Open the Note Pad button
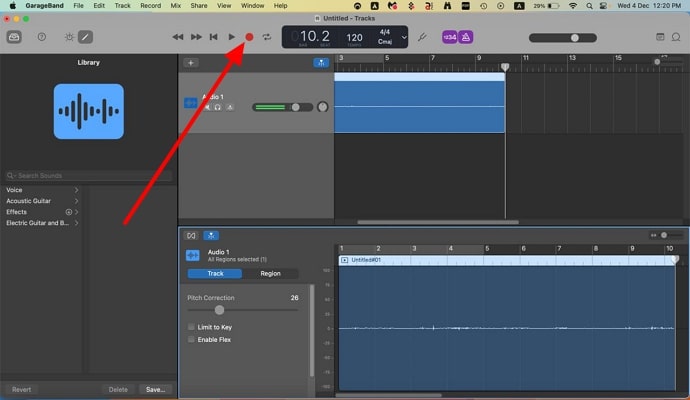690x400 pixels. (660, 37)
